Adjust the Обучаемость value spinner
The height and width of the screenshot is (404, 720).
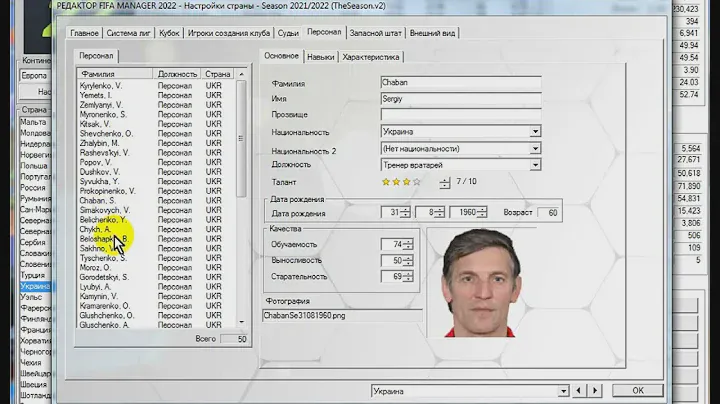[408, 245]
